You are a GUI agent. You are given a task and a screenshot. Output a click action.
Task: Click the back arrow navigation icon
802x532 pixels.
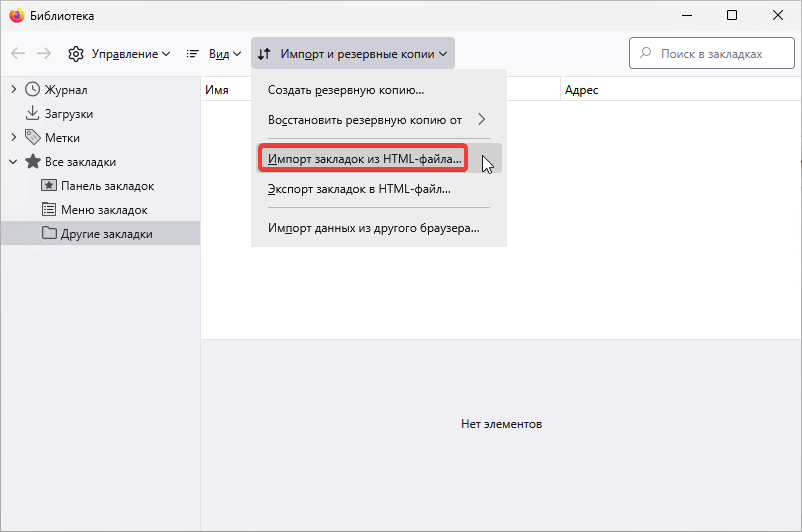18,54
